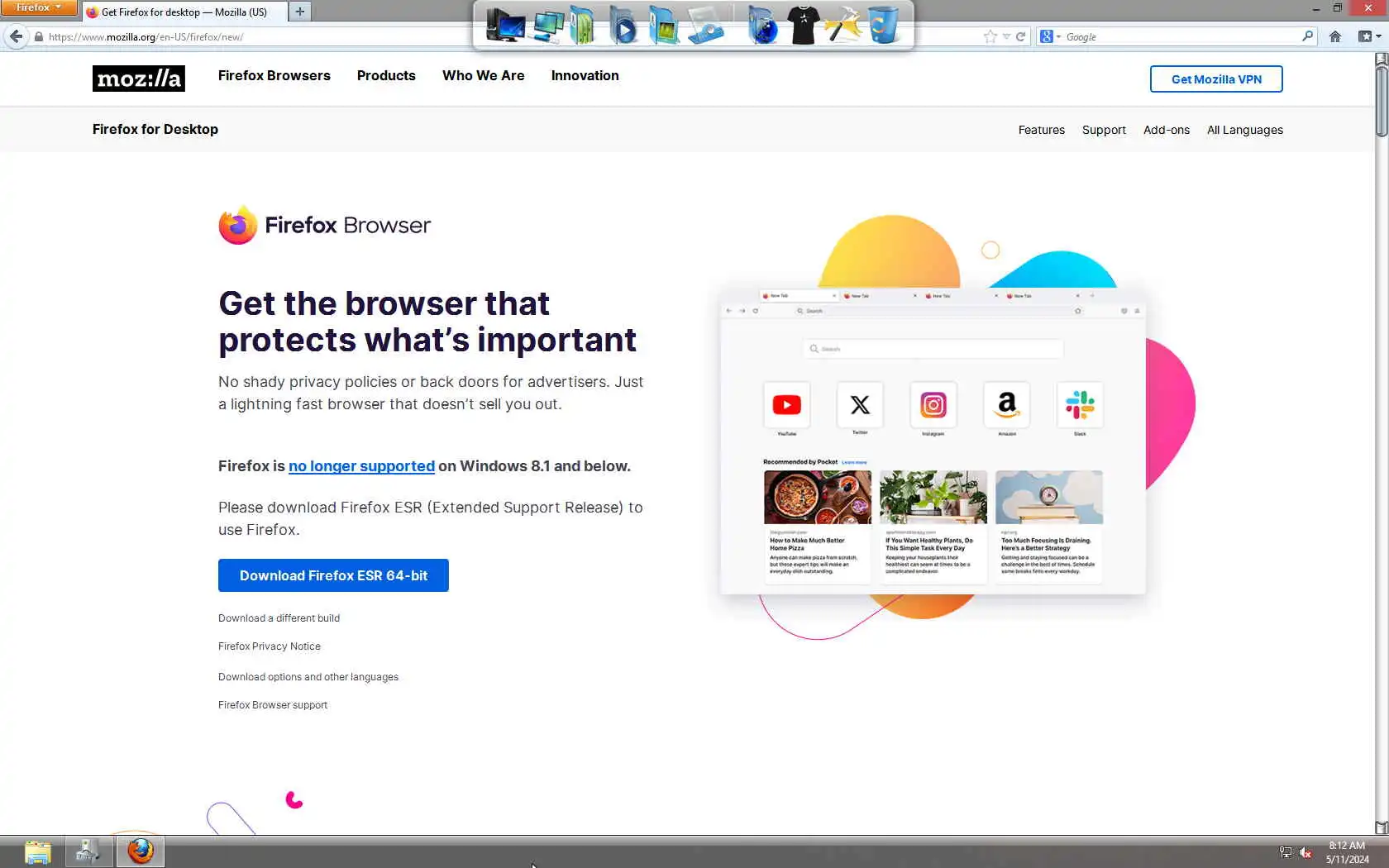Open the media player folder in dock
The width and height of the screenshot is (1389, 868).
623,25
